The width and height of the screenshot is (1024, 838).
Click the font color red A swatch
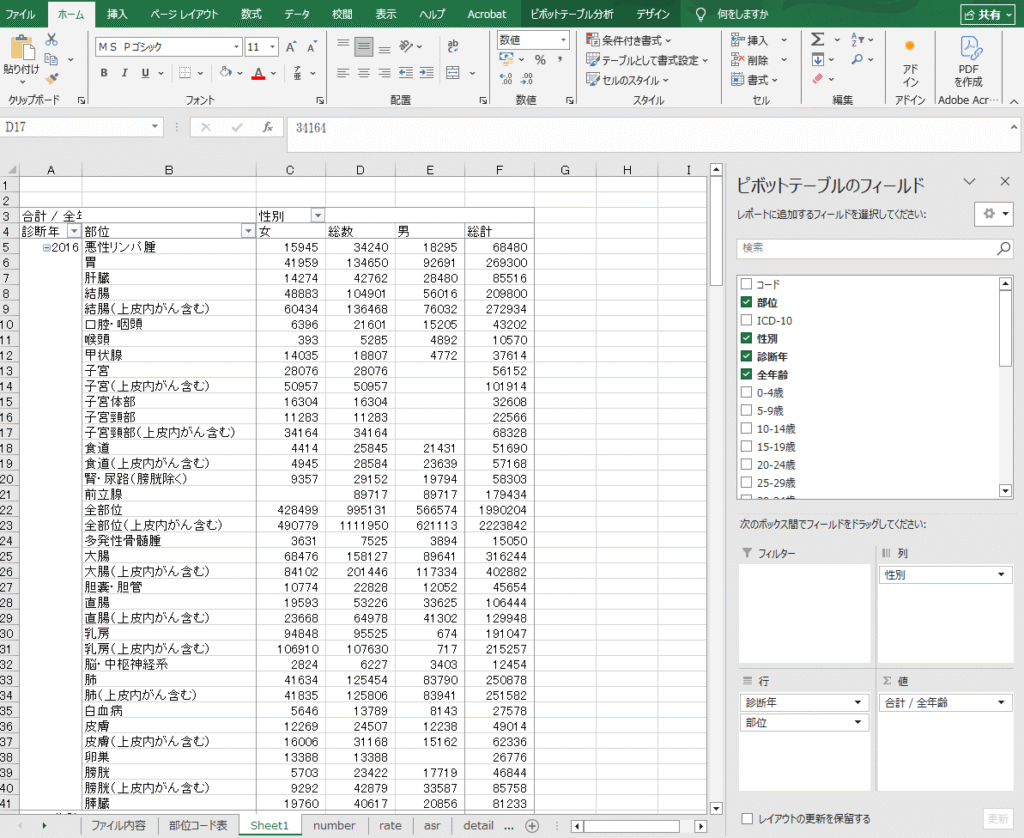(258, 73)
